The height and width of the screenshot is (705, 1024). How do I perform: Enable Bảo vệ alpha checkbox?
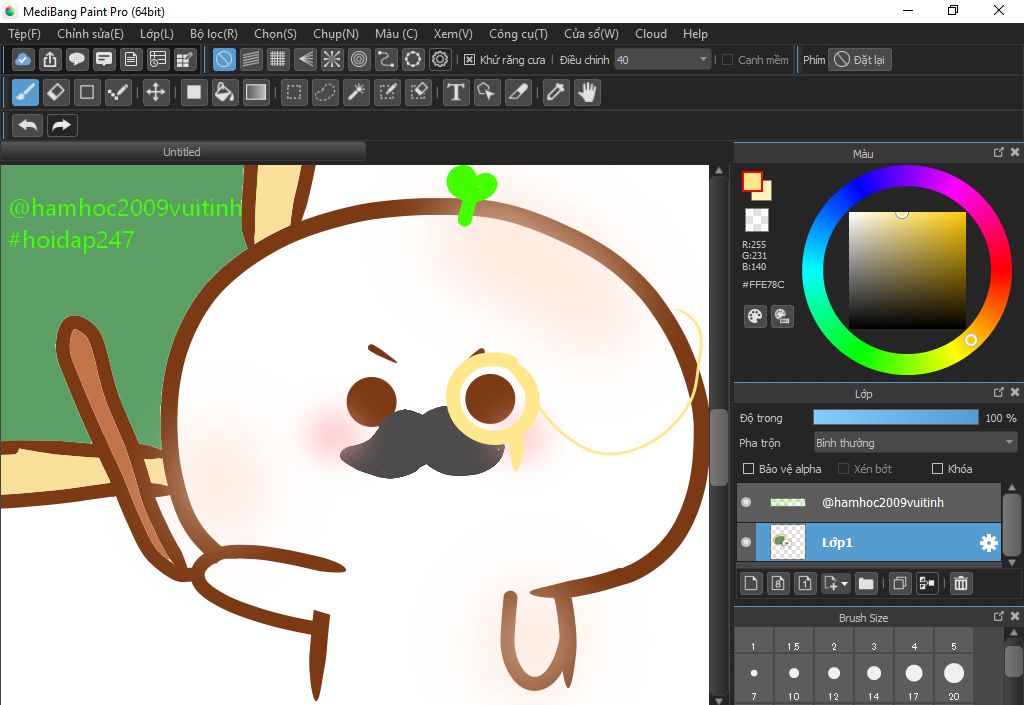(x=749, y=469)
